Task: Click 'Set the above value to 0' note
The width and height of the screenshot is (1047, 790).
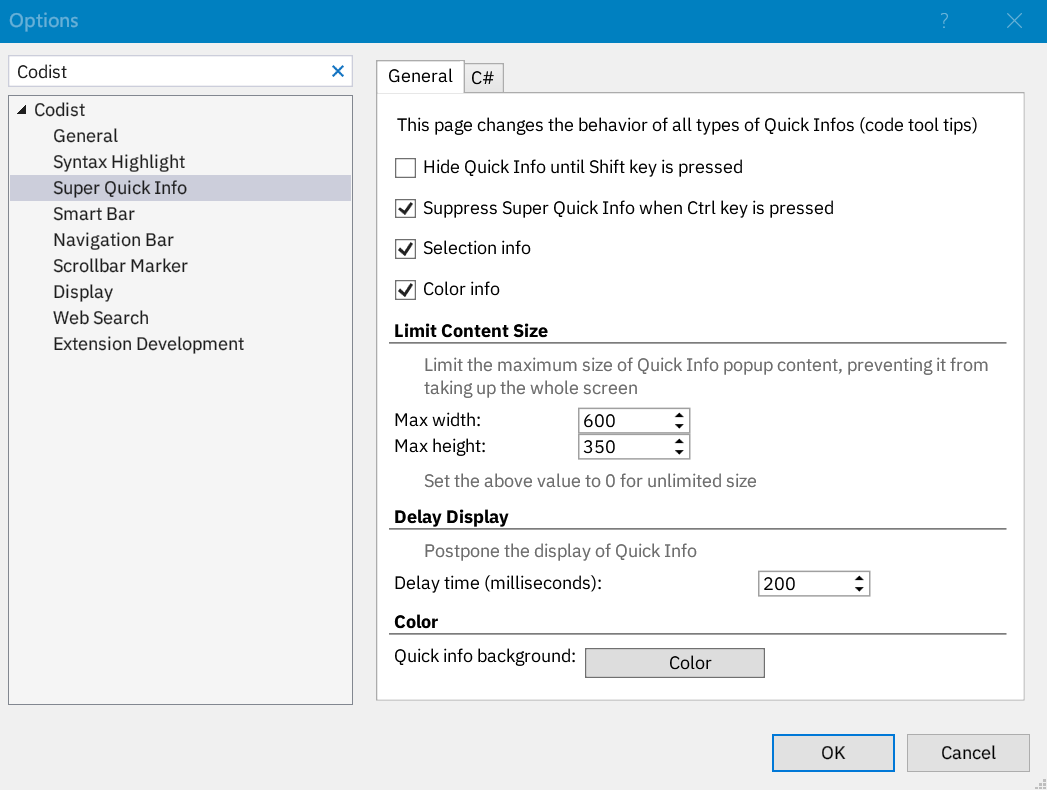Action: 590,481
